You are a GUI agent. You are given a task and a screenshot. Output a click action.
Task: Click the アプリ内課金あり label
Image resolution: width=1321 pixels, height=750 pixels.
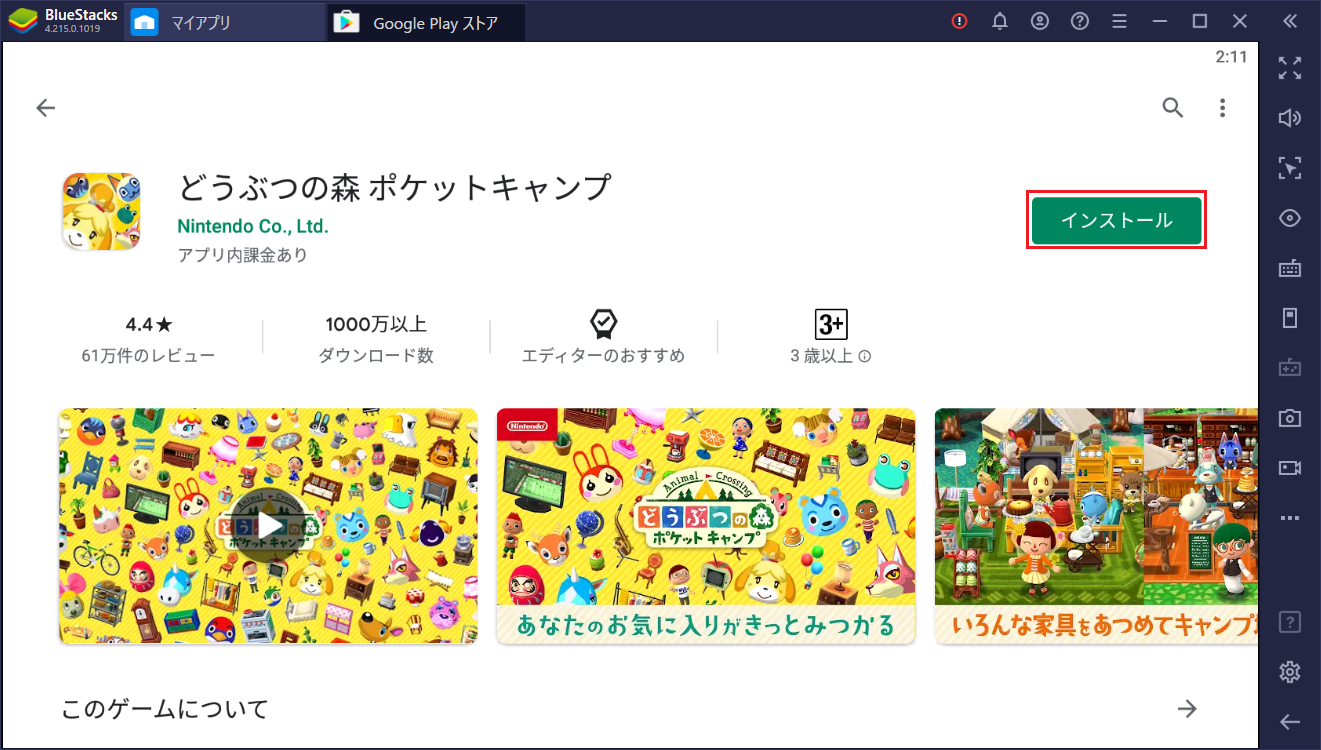[x=242, y=255]
